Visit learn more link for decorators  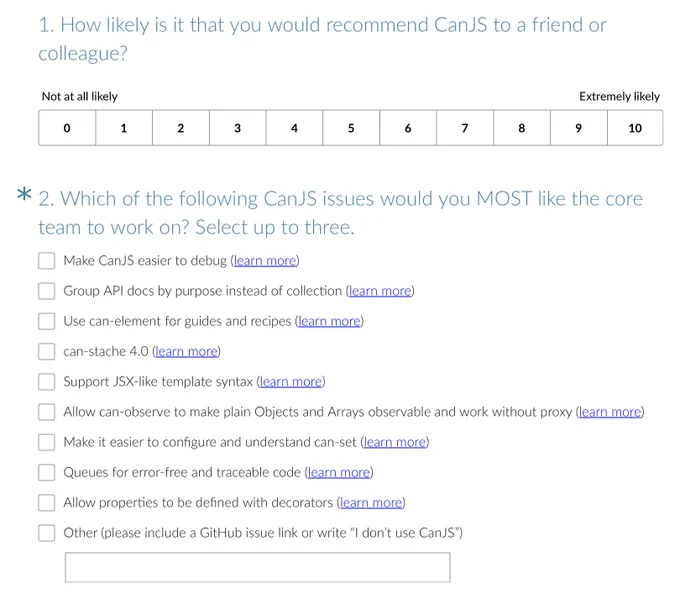371,503
